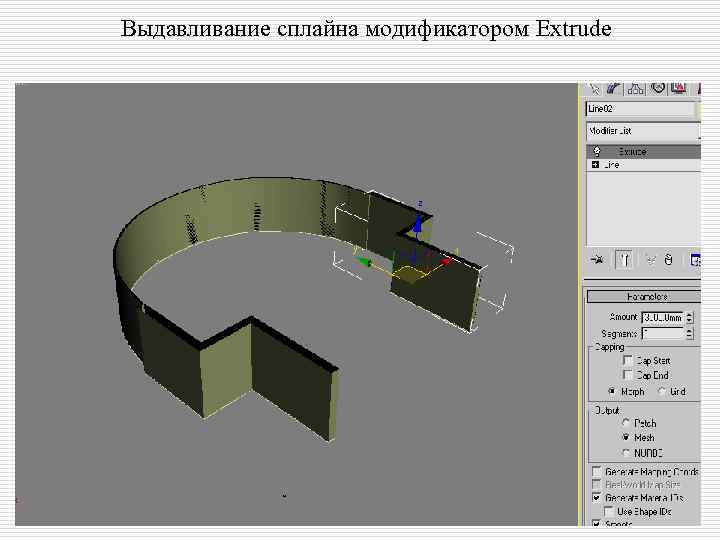Click the Line02 object name field
720x540 pixels.
pyautogui.click(x=641, y=109)
